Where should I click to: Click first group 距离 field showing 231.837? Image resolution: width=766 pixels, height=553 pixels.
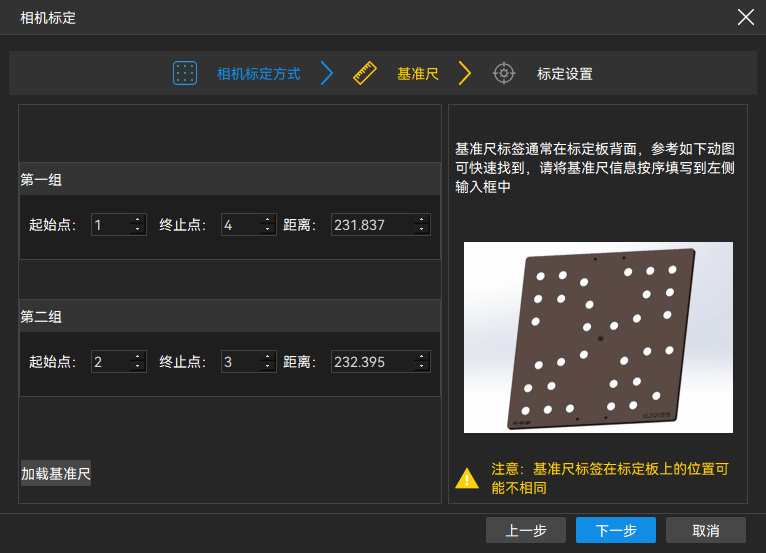(x=372, y=225)
